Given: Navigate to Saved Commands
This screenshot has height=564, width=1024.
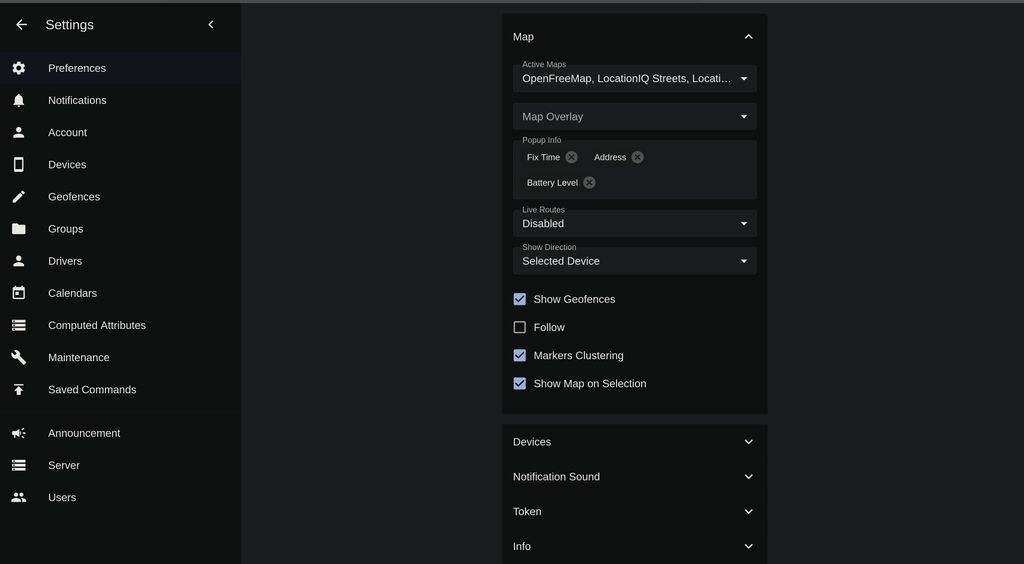Looking at the screenshot, I should pos(92,390).
